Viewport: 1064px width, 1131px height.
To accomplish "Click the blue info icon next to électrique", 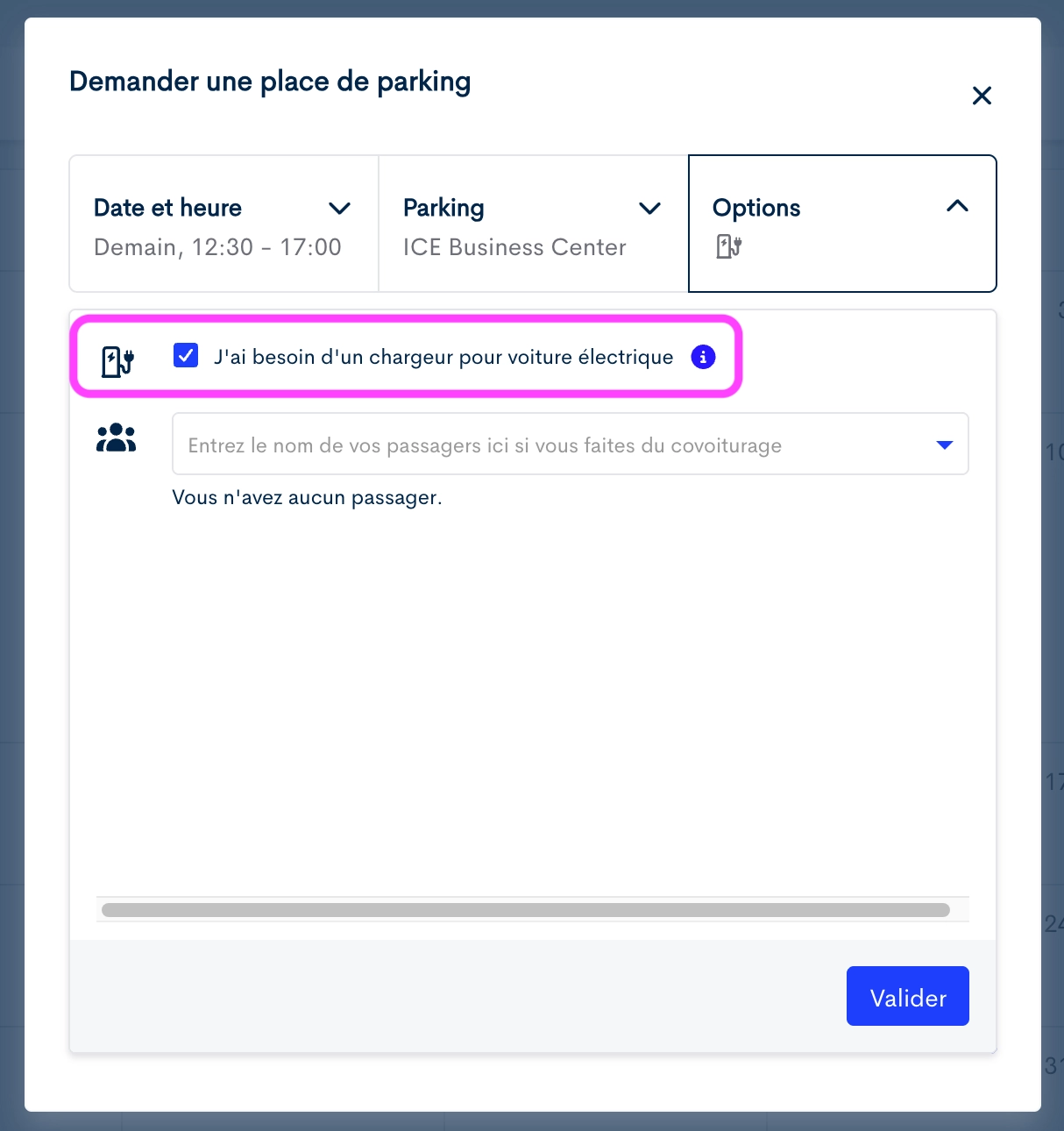I will [703, 357].
